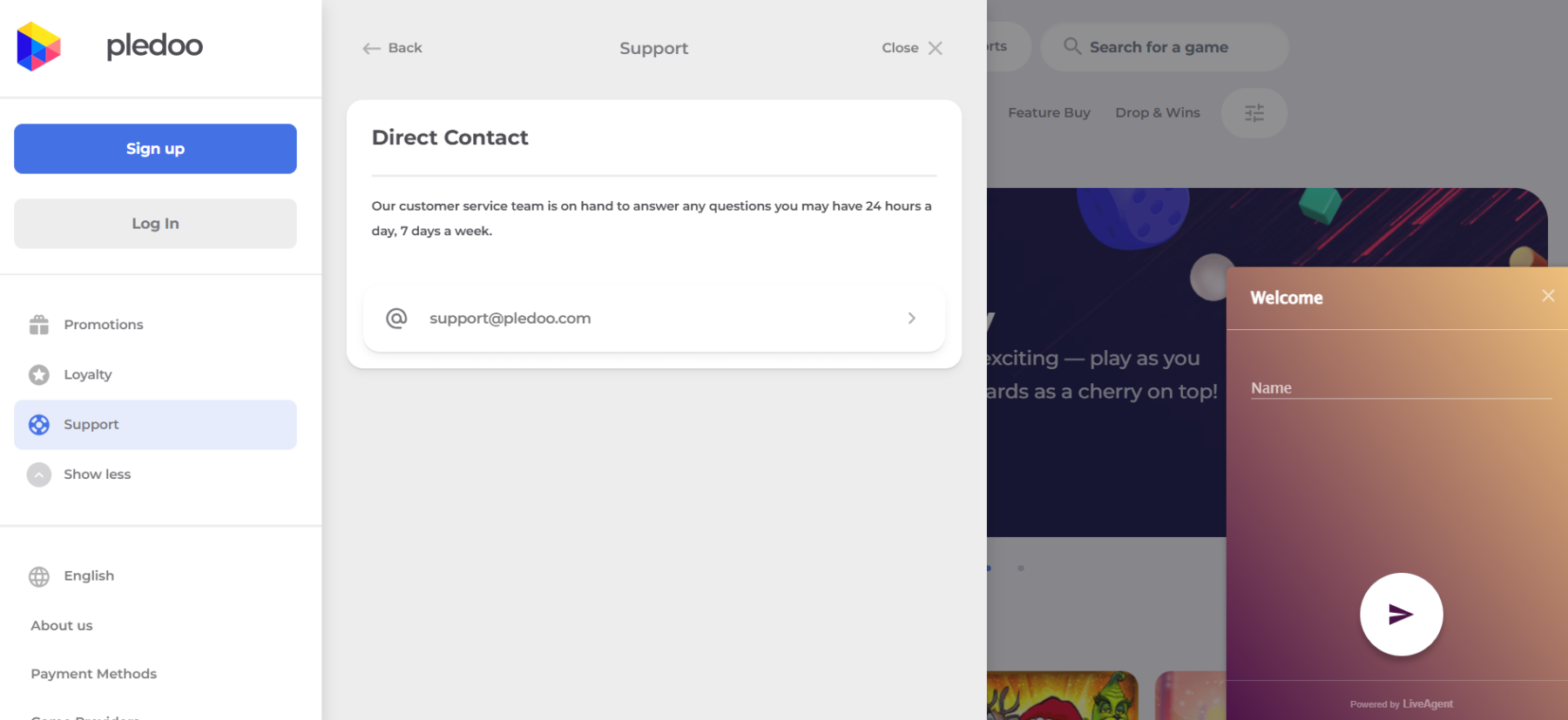
Task: Close the Support panel
Action: coord(912,48)
